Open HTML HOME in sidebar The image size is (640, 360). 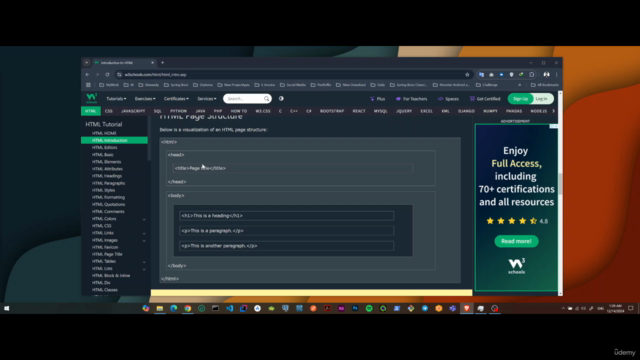[104, 133]
